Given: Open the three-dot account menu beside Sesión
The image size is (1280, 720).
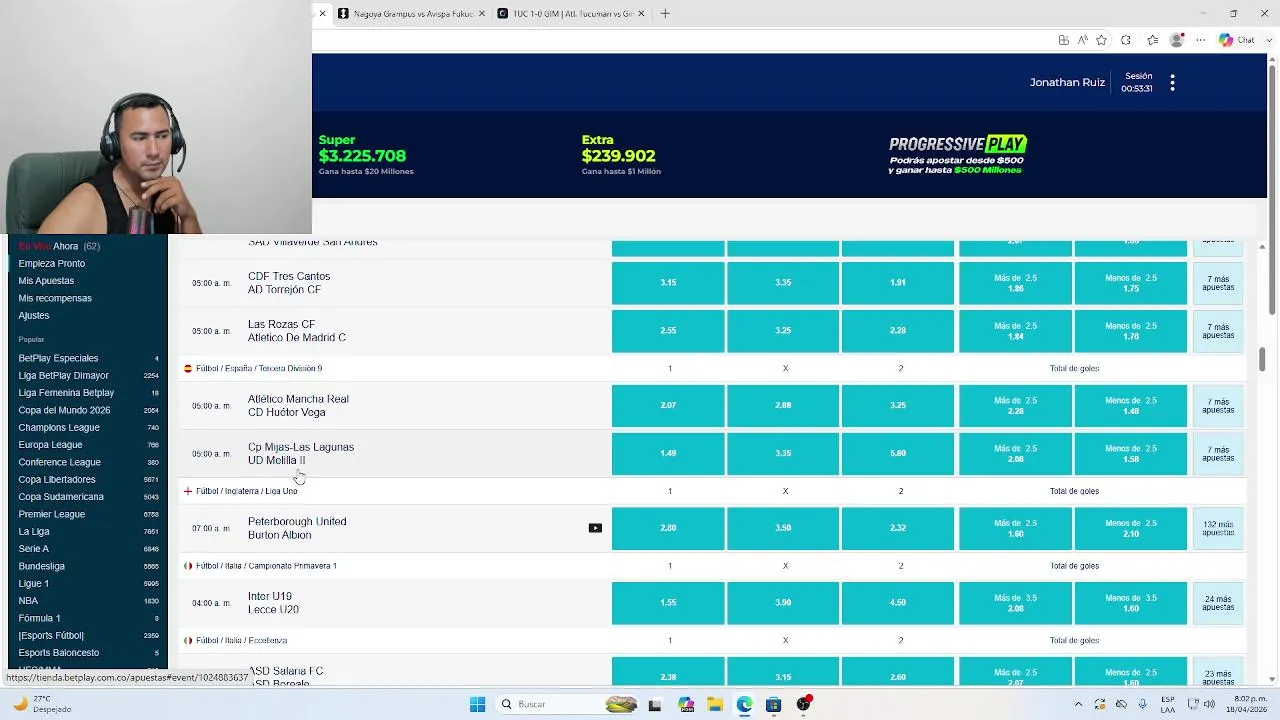Looking at the screenshot, I should pyautogui.click(x=1172, y=83).
